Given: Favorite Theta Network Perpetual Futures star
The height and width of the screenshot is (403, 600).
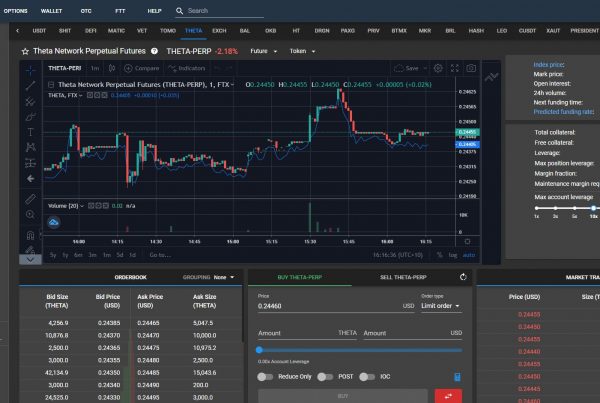Looking at the screenshot, I should (25, 51).
